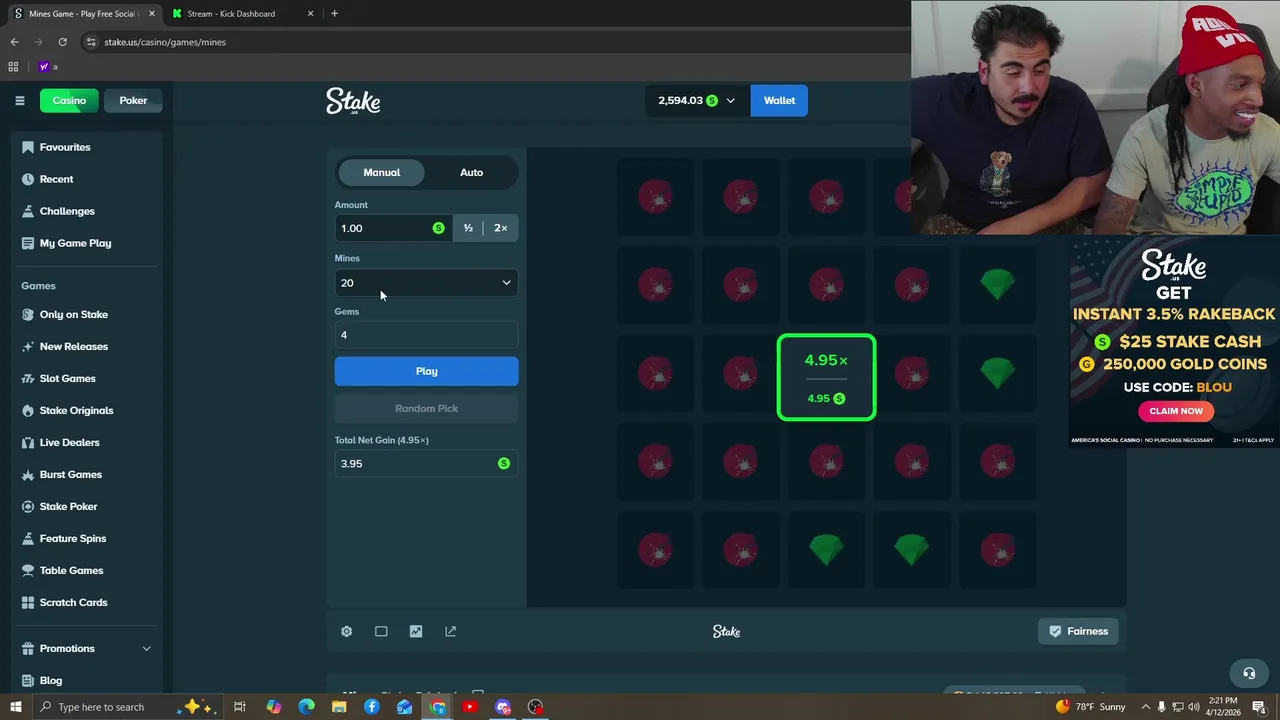Select Manual betting mode
1280x720 pixels.
381,172
